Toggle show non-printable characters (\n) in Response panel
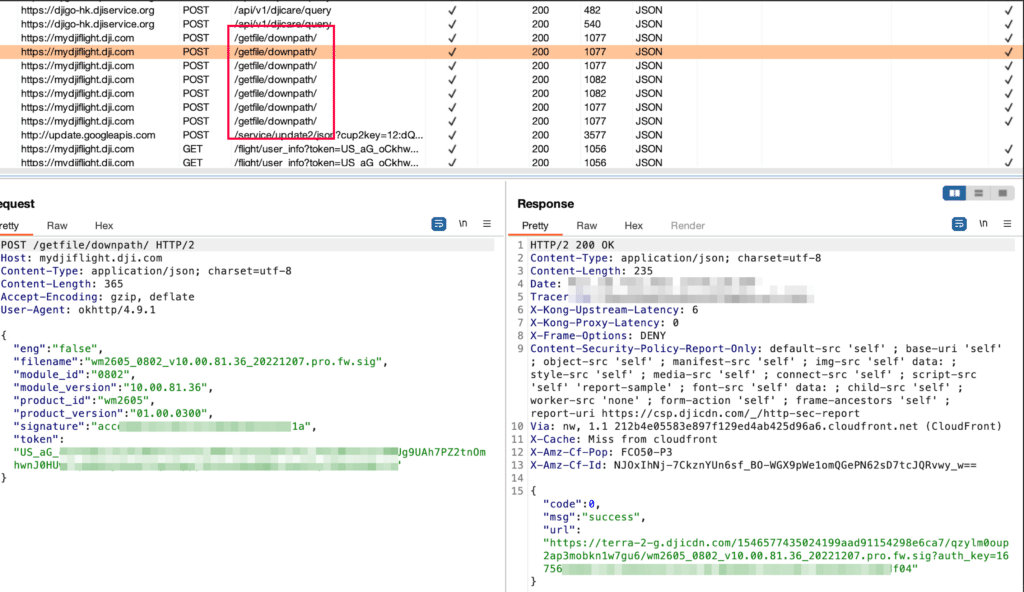Screen dimensions: 1024x592 pyautogui.click(x=983, y=223)
